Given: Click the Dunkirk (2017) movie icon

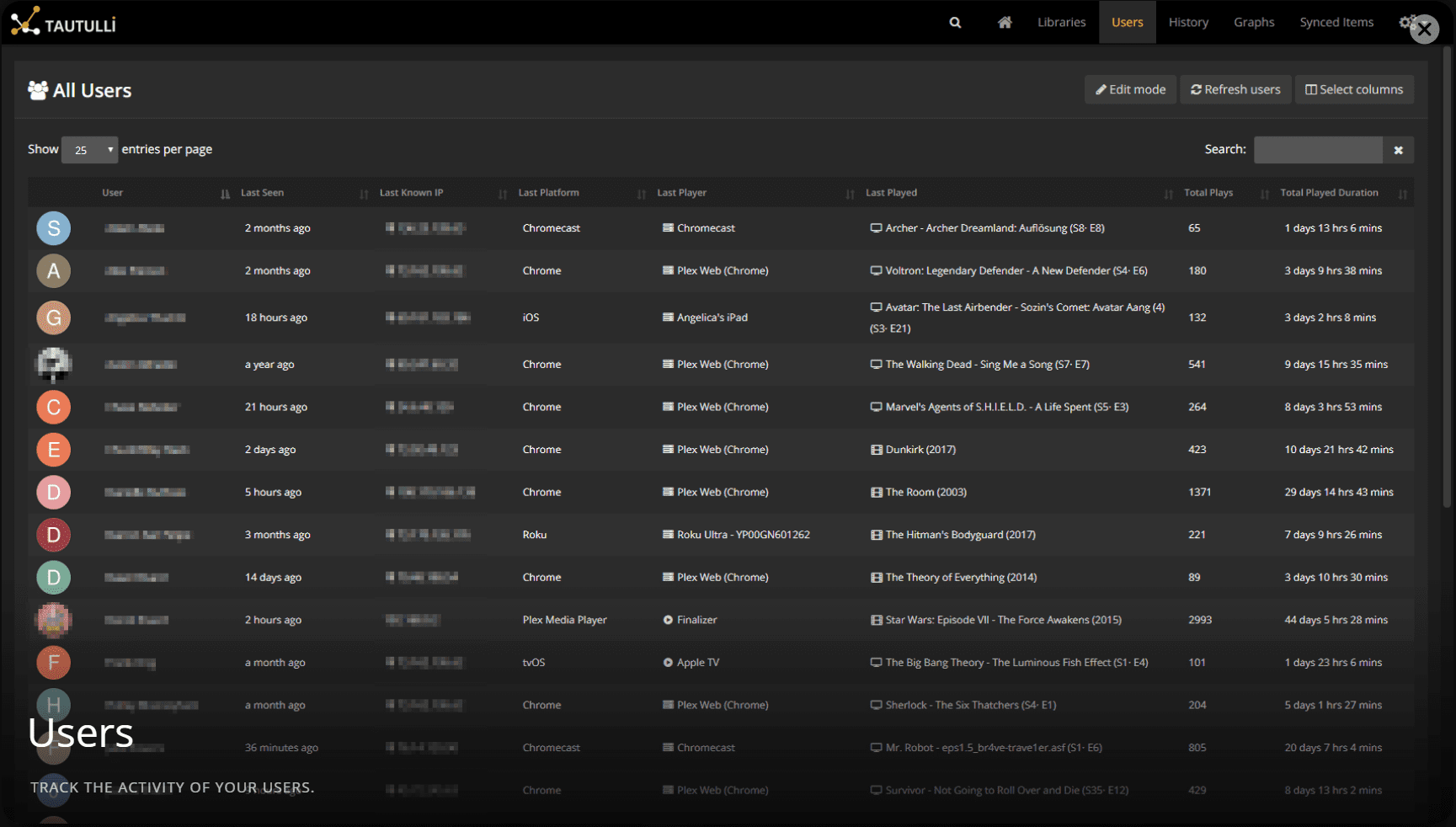Looking at the screenshot, I should point(876,450).
